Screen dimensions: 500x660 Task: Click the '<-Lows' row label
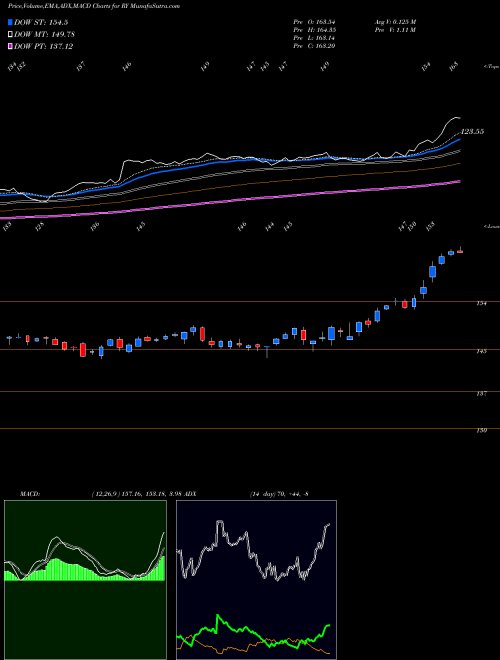(x=491, y=226)
